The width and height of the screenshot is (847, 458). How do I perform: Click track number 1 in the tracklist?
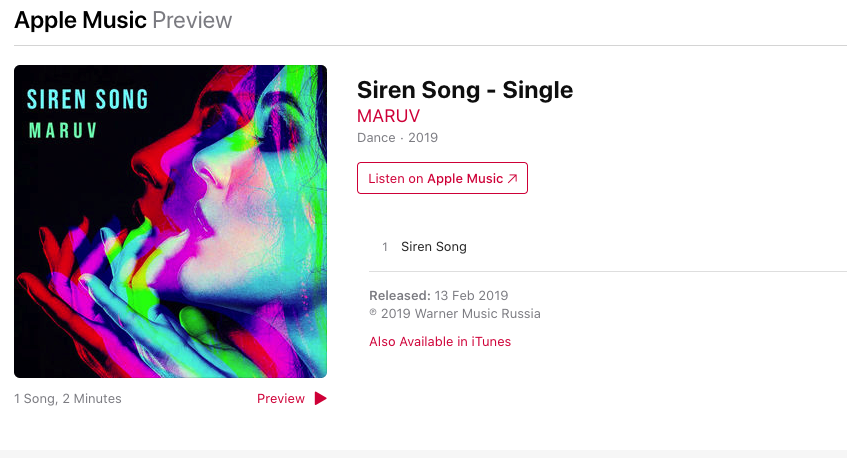point(385,247)
